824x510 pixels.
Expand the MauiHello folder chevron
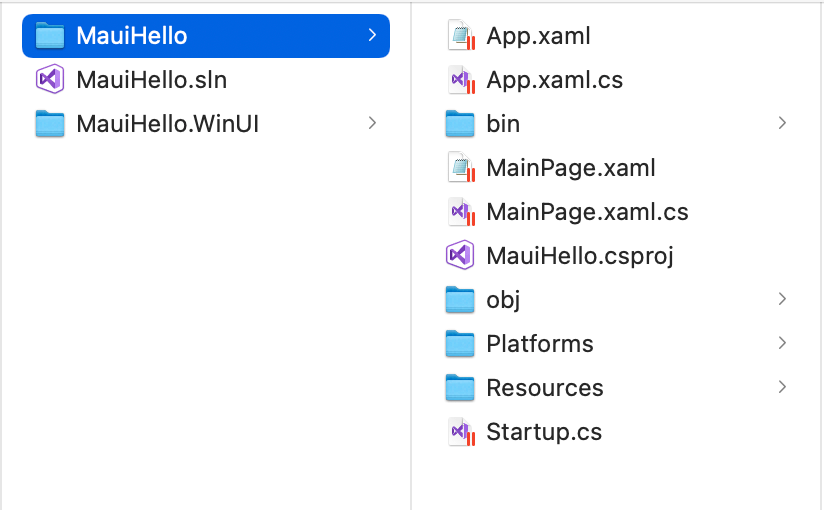pyautogui.click(x=372, y=35)
